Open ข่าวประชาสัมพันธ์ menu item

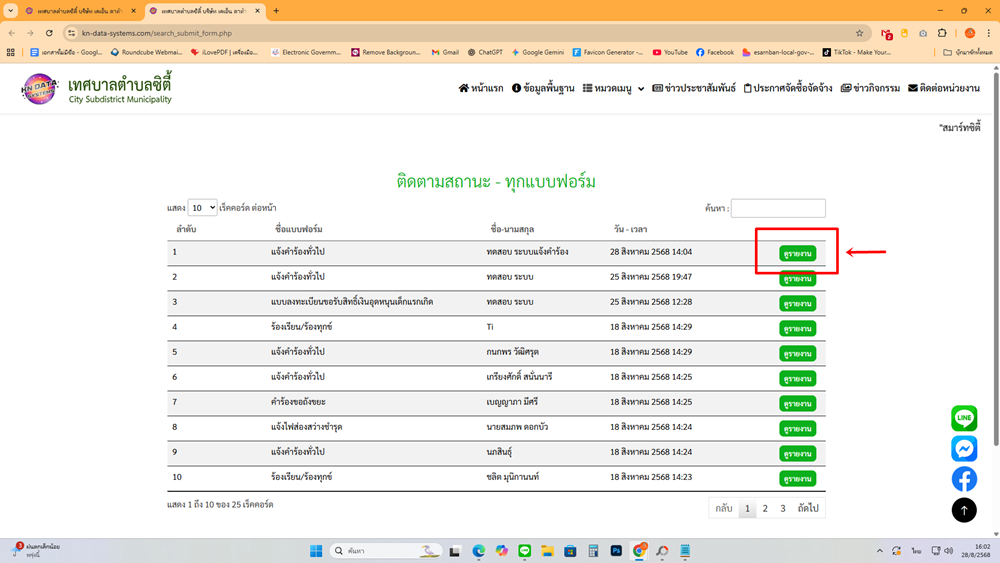click(x=694, y=88)
